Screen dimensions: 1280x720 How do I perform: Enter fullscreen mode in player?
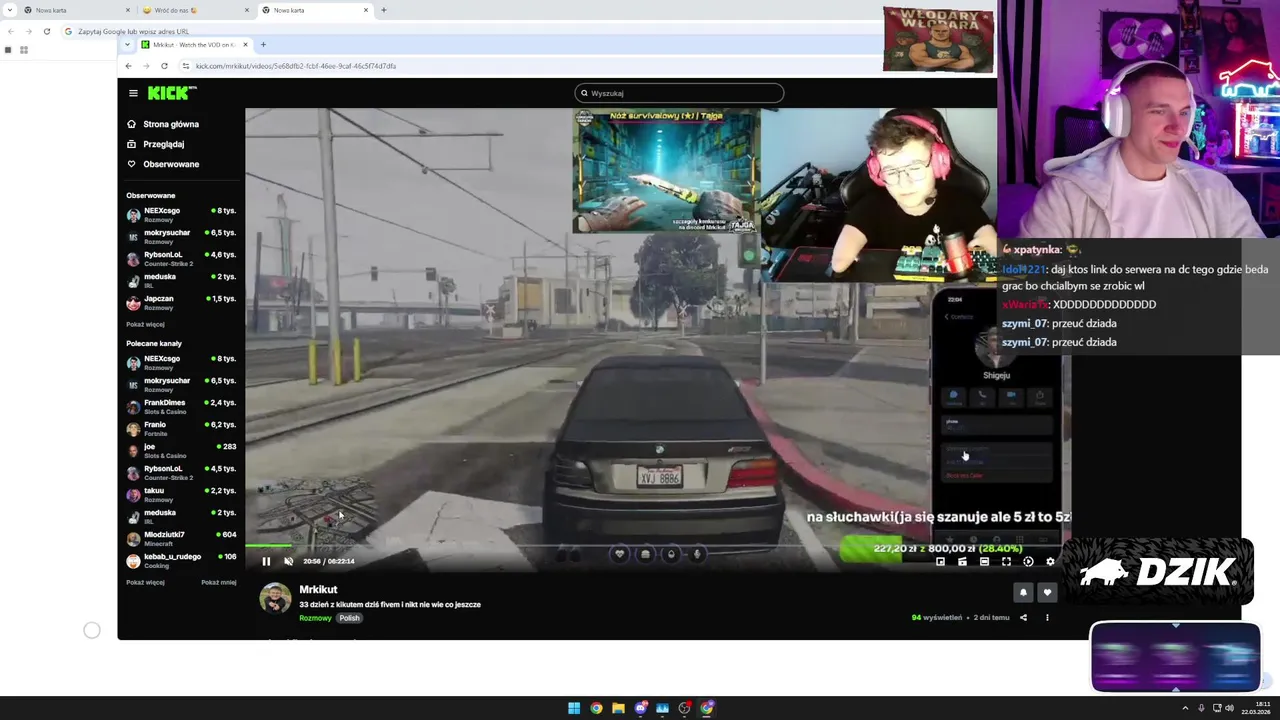coord(1006,562)
